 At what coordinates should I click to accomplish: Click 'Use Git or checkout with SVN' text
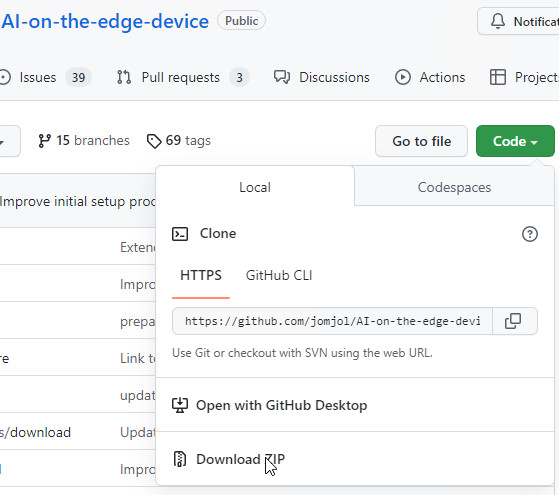(302, 353)
